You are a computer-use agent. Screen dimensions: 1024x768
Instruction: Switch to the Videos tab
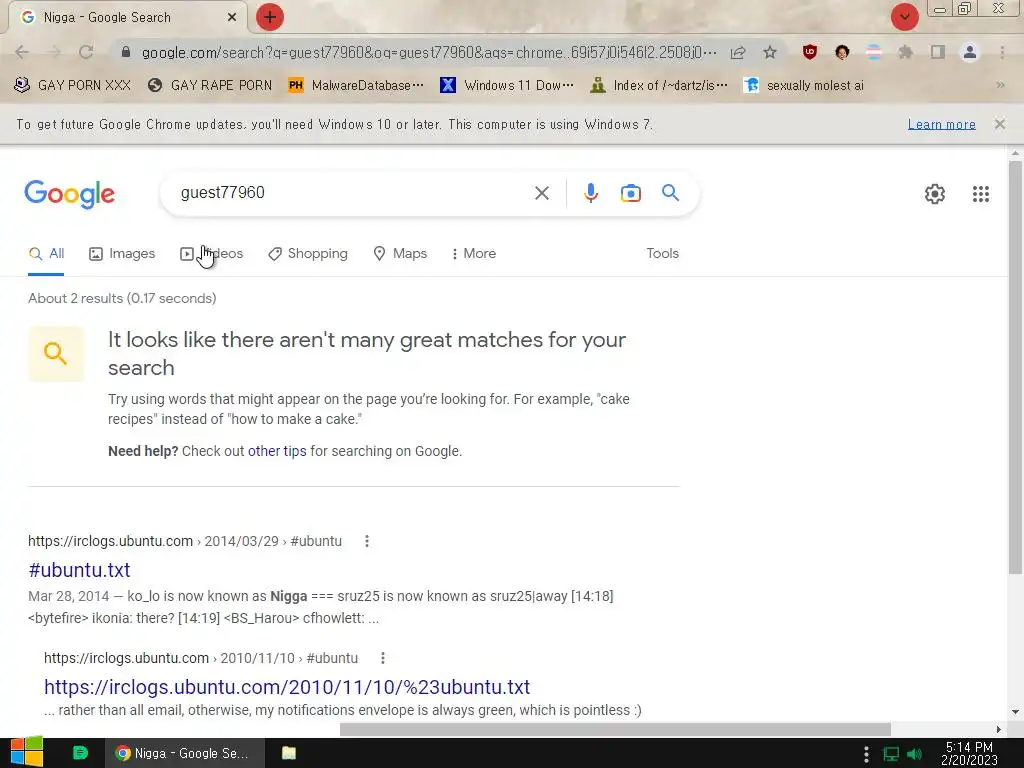click(212, 253)
